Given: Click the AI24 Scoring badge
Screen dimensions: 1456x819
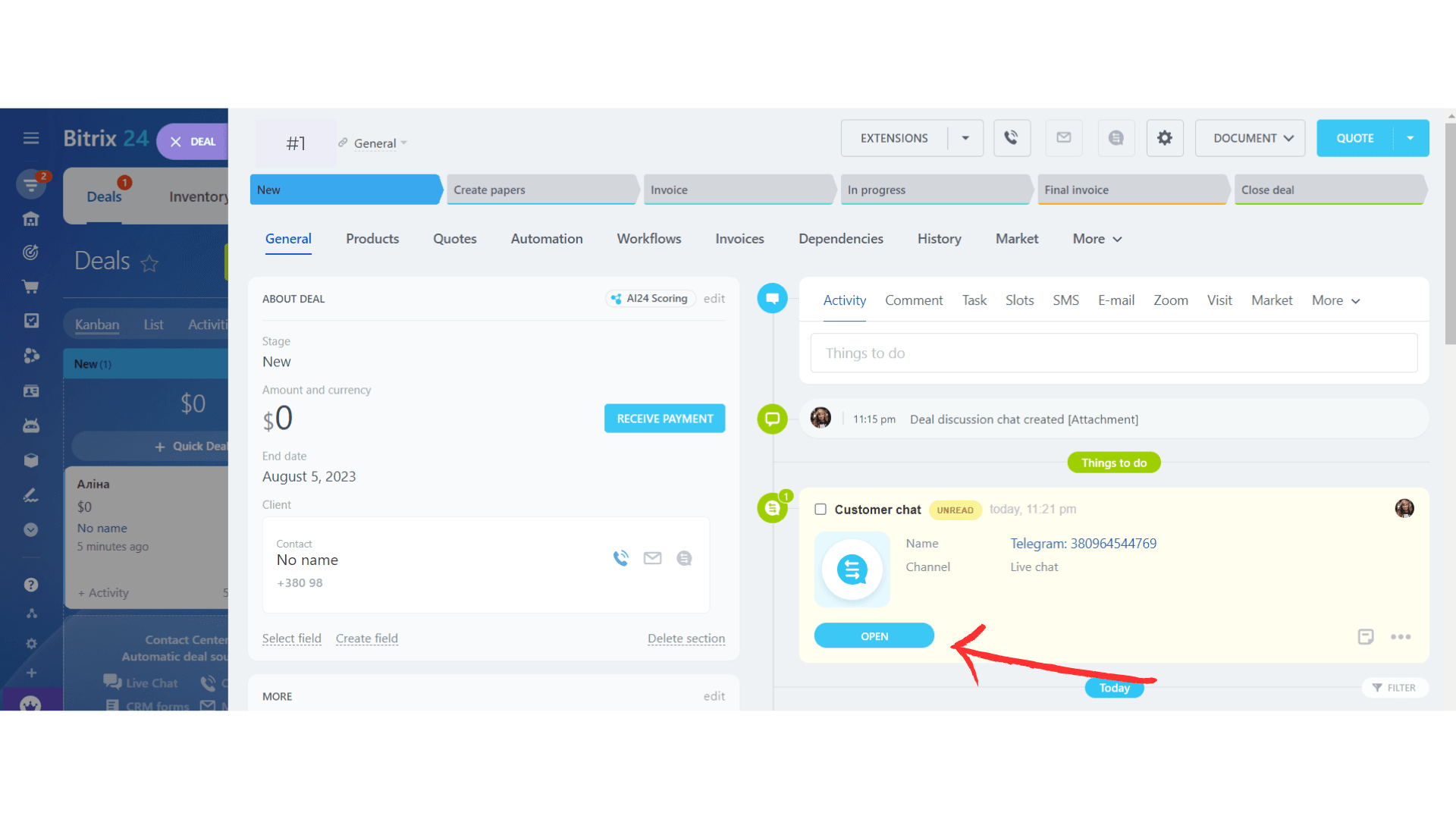Looking at the screenshot, I should click(651, 299).
